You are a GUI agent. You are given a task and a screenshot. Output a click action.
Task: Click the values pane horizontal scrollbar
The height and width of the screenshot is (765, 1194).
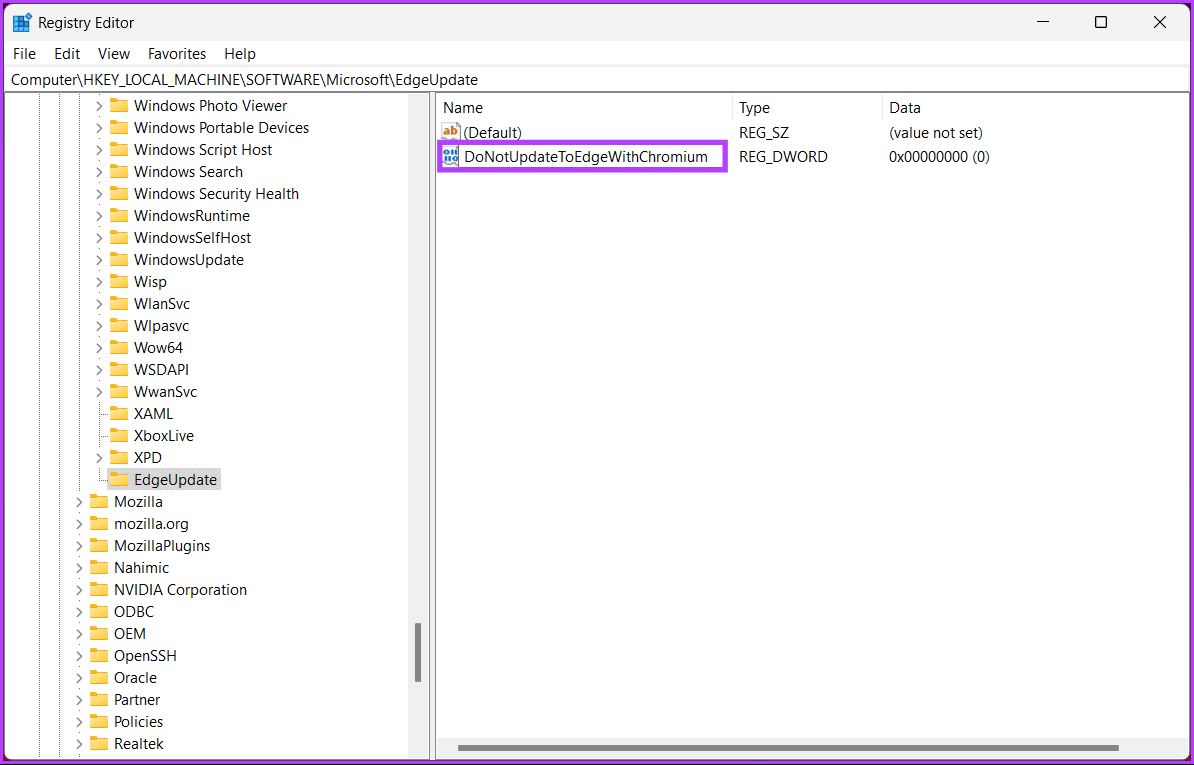point(788,747)
